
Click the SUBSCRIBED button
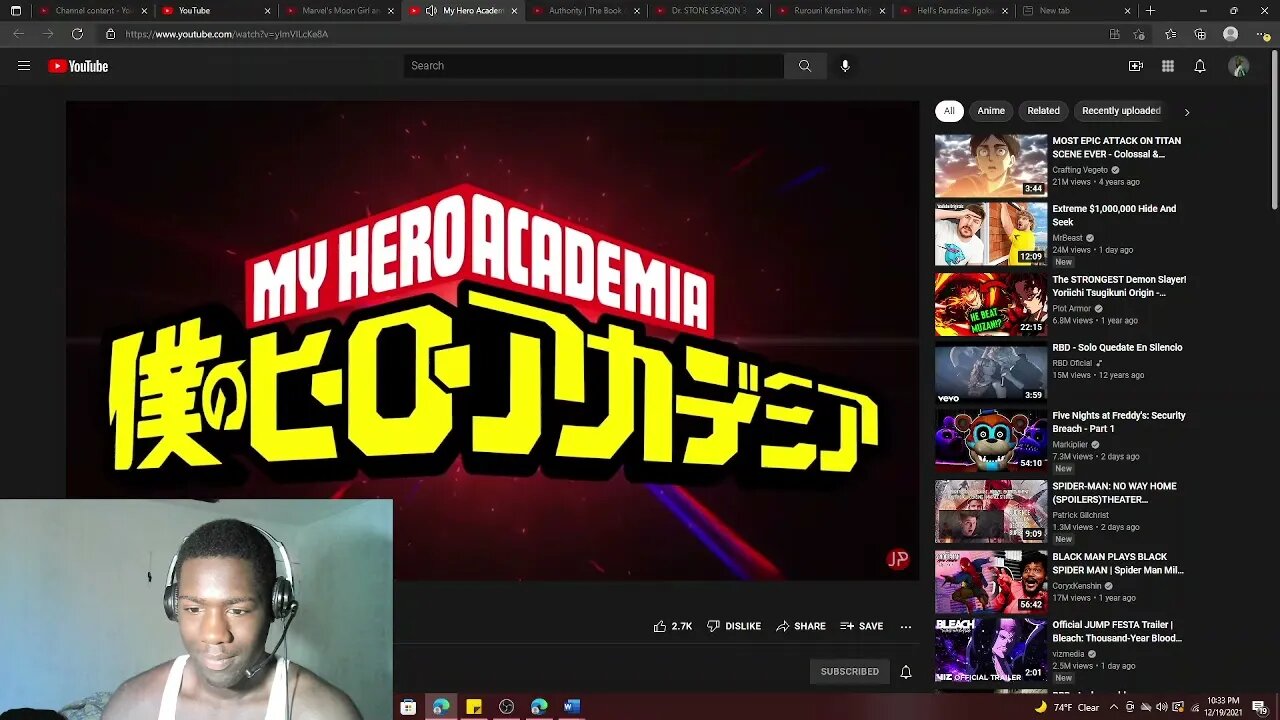[x=850, y=672]
